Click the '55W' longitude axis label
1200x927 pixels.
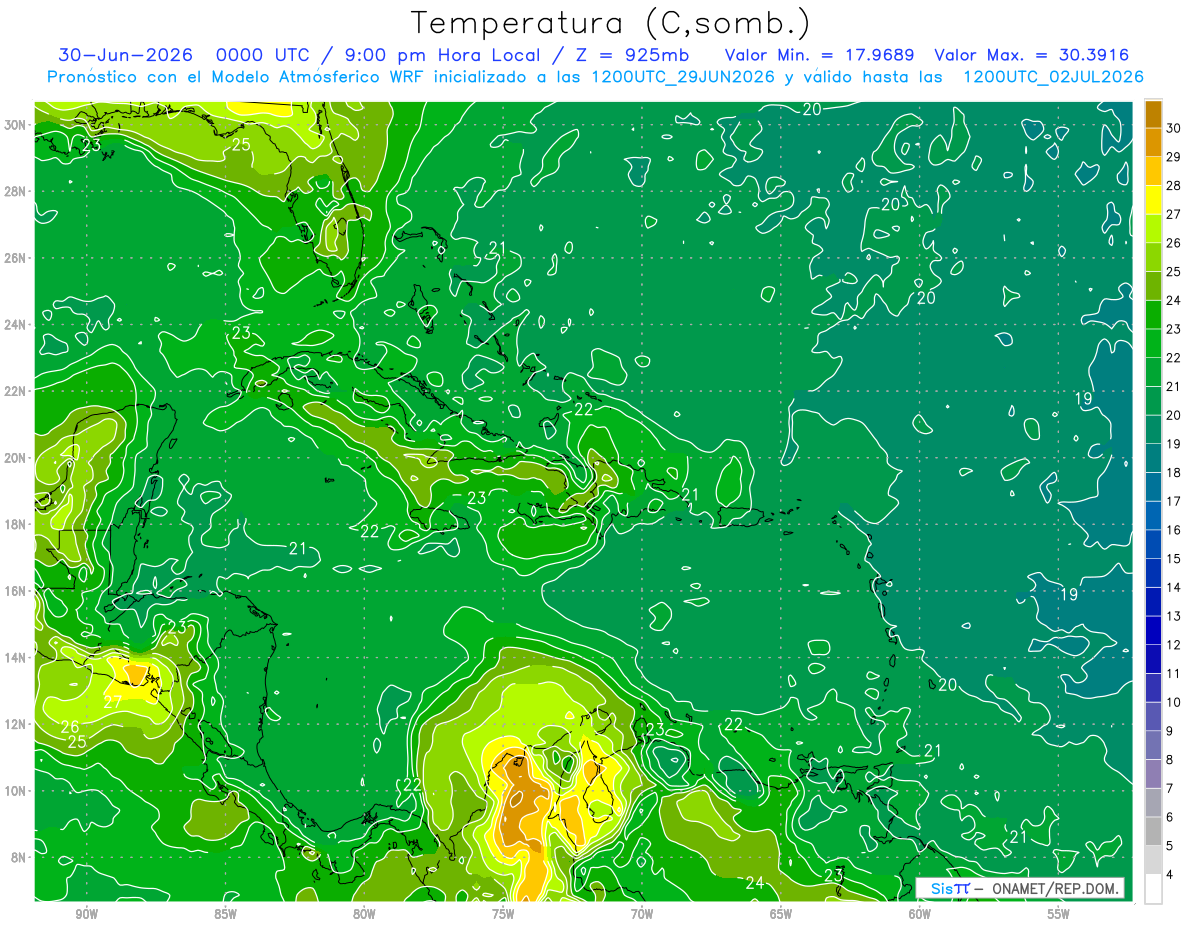[1059, 914]
